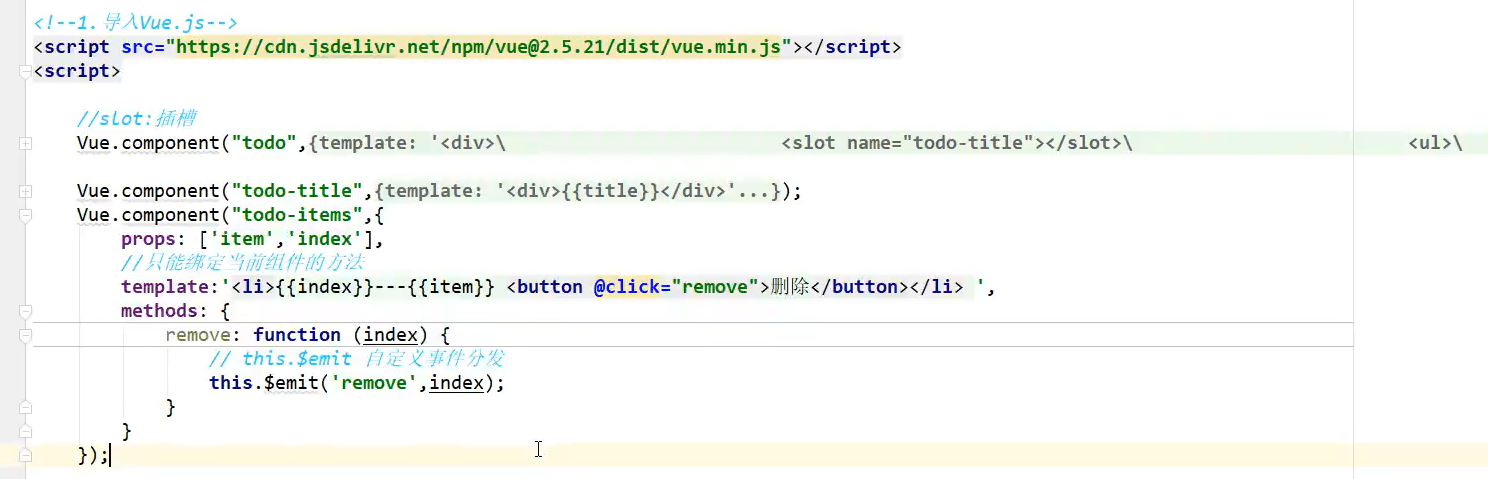This screenshot has width=1488, height=479.
Task: Click the "index" parameter of the function
Action: (x=391, y=335)
